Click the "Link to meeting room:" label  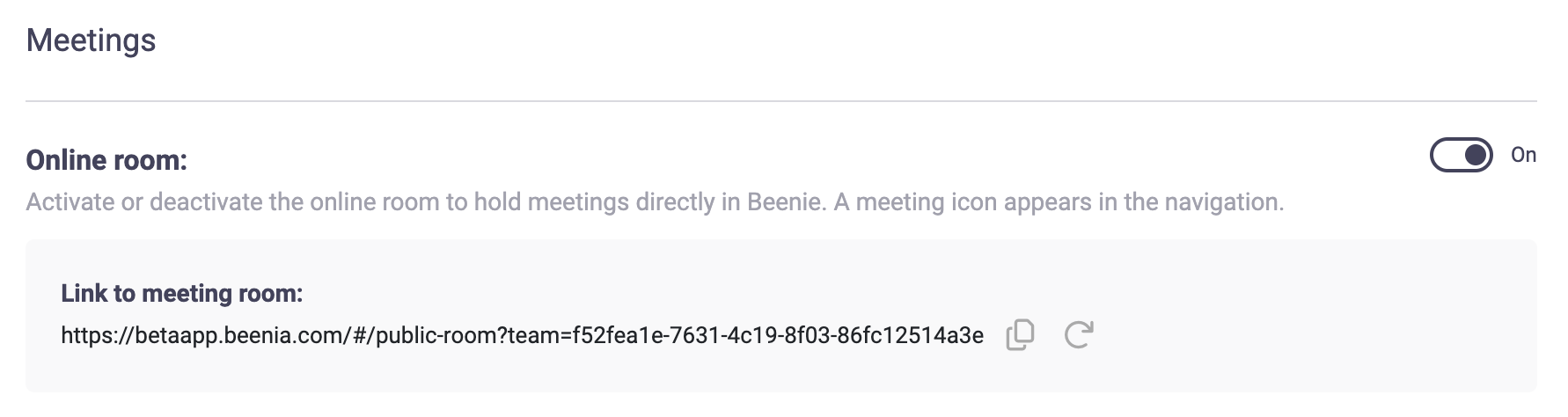pos(181,294)
